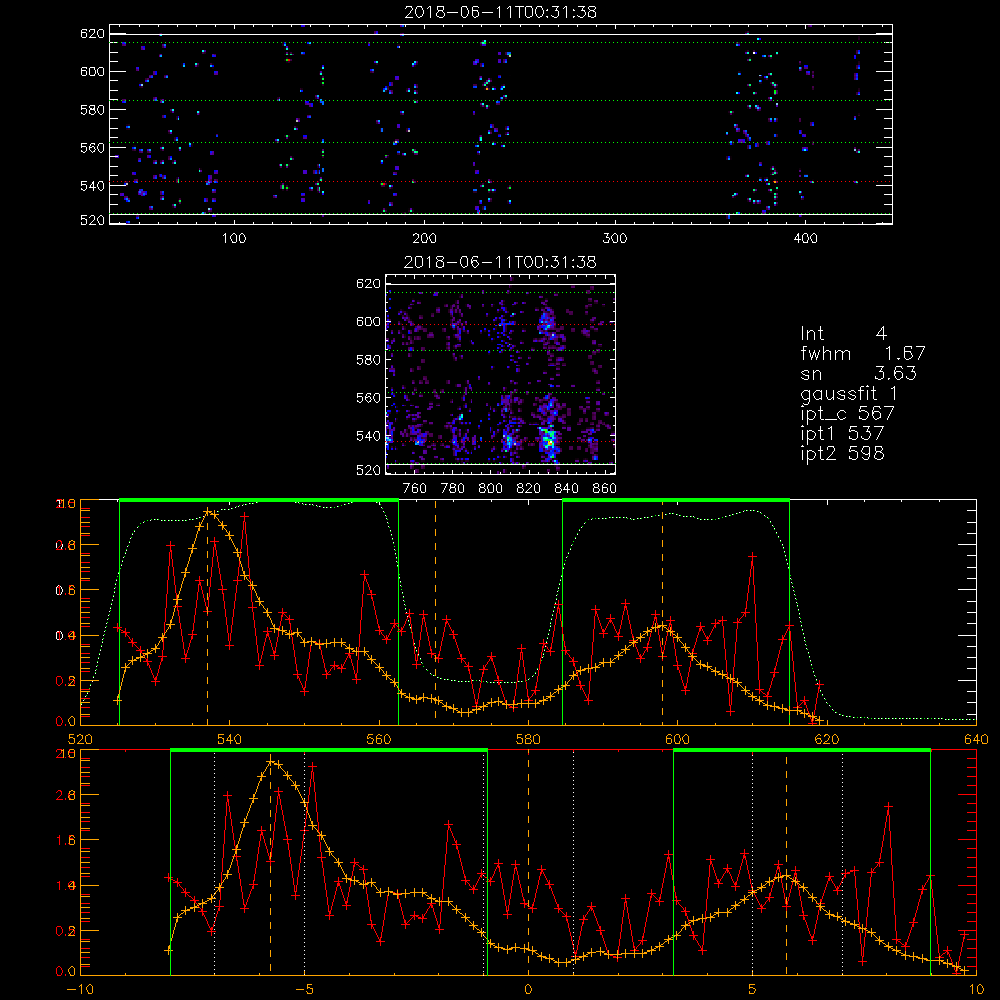Click the orange dashed line at 0 in the bottom plot

click(528, 861)
